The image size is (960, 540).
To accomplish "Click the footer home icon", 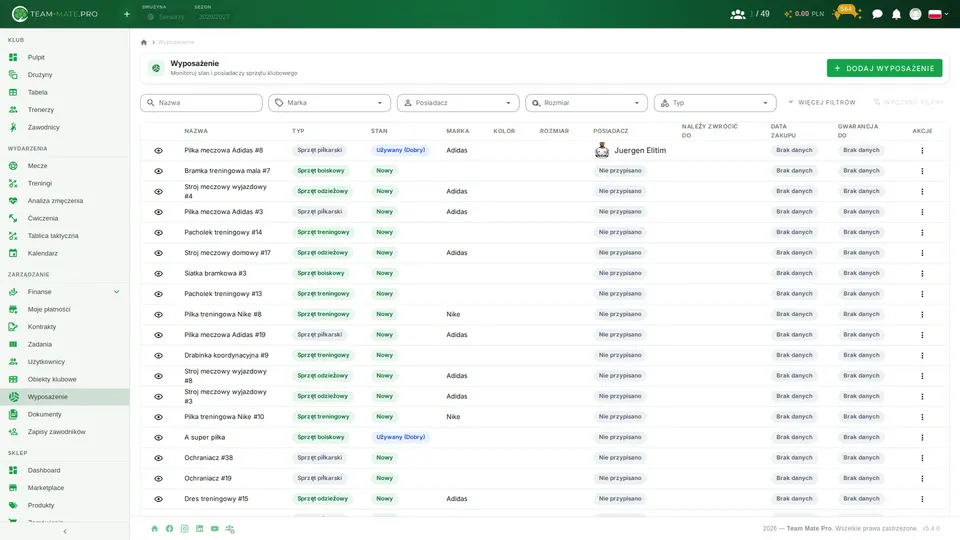I will (x=154, y=528).
